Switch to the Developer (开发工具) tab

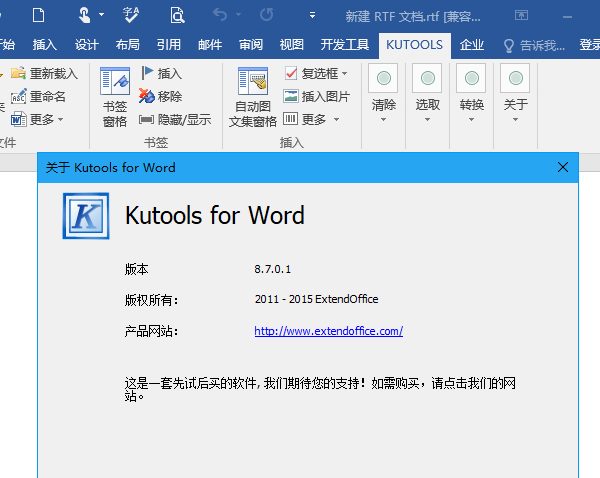(344, 45)
